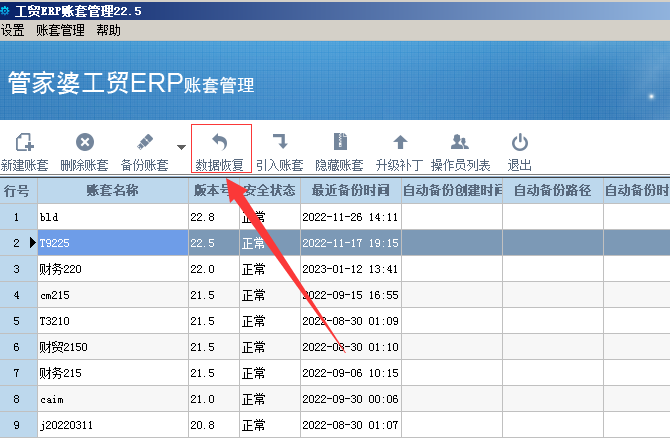Click row number 9 header cell

click(18, 425)
